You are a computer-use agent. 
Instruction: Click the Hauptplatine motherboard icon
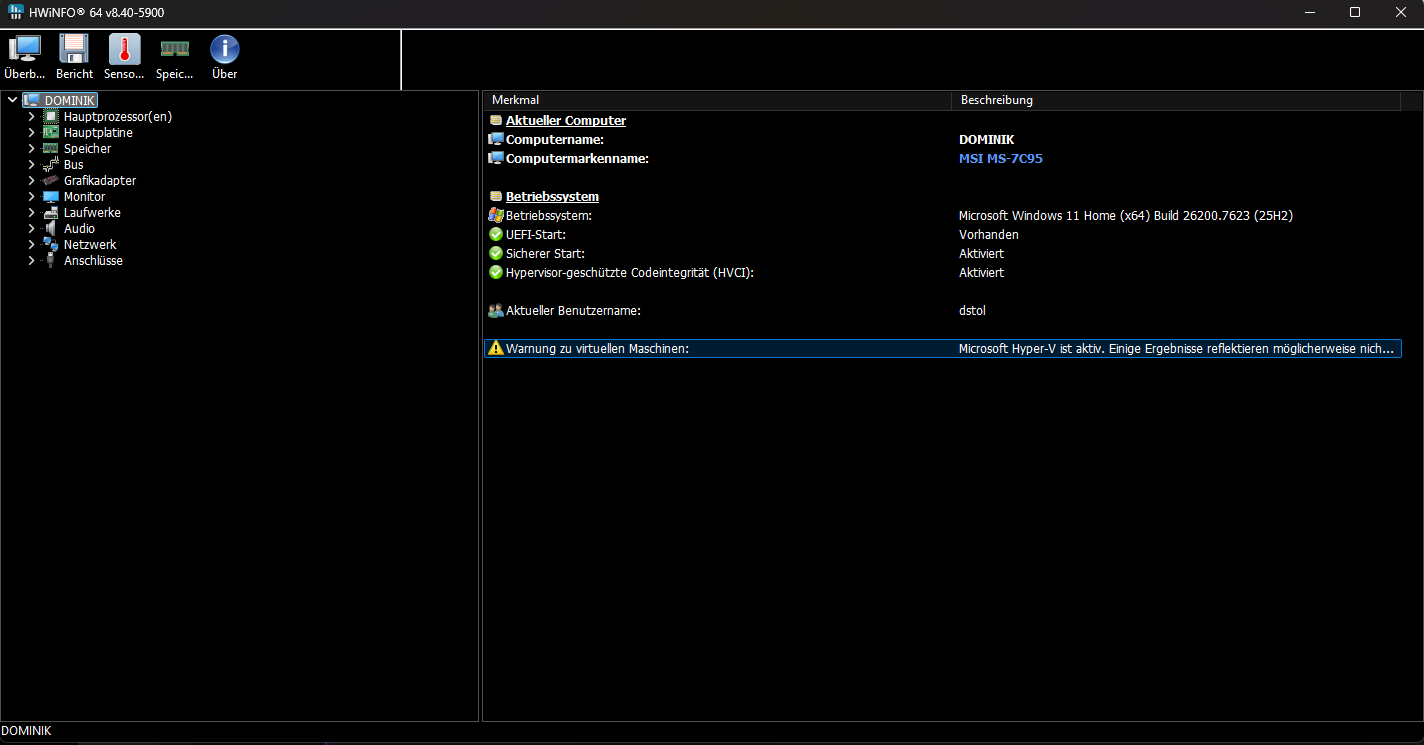(x=51, y=133)
